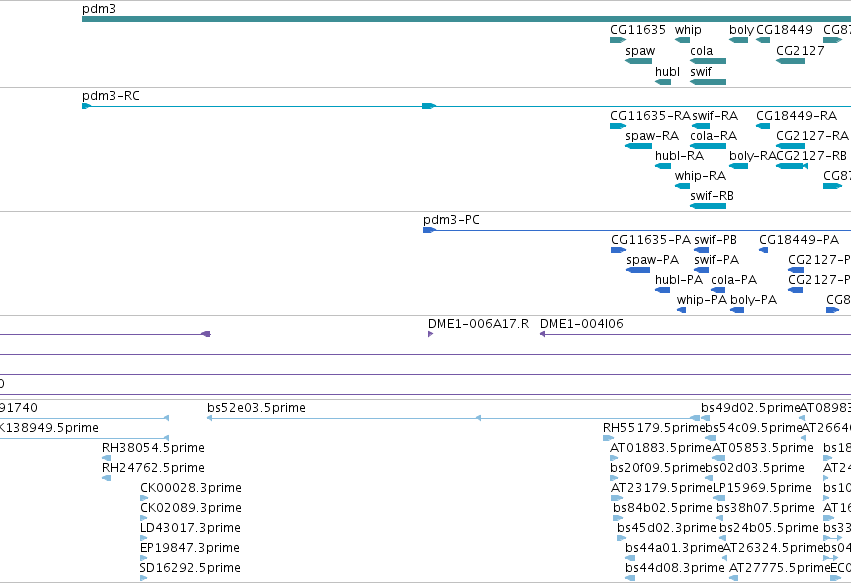The image size is (851, 583).
Task: Click the pdm3 gene label
Action: (99, 9)
